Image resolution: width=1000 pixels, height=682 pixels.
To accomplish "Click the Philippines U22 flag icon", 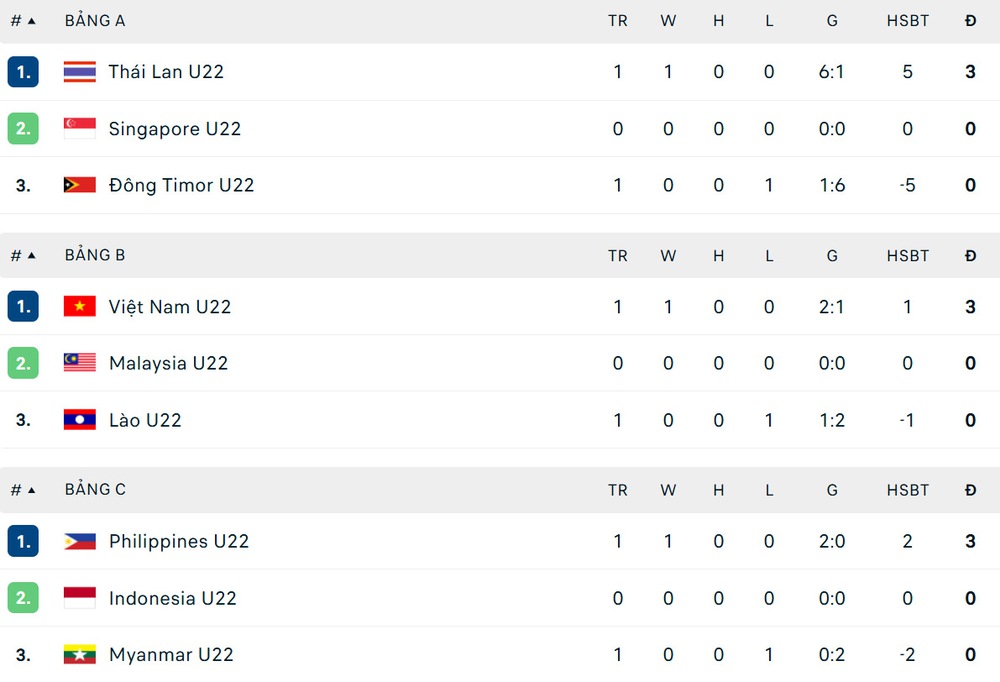I will (79, 541).
